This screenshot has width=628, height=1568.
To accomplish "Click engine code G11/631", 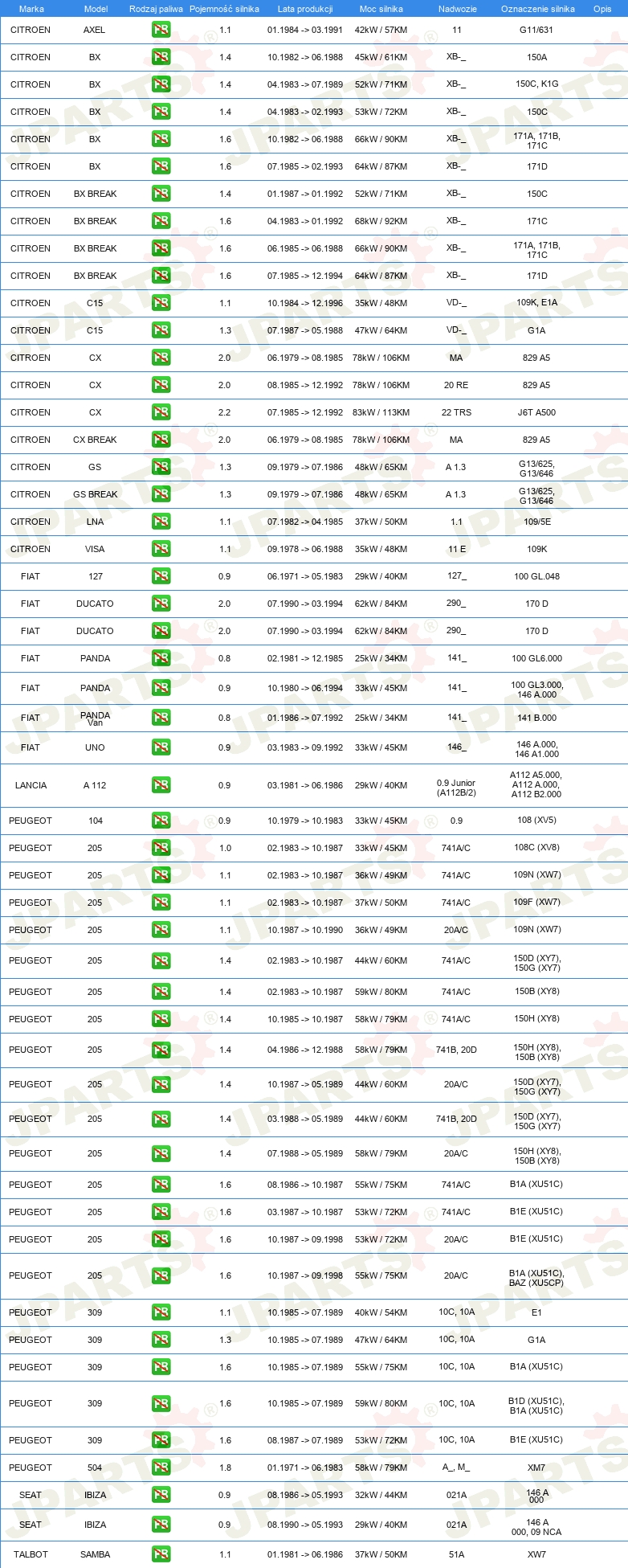I will (536, 30).
